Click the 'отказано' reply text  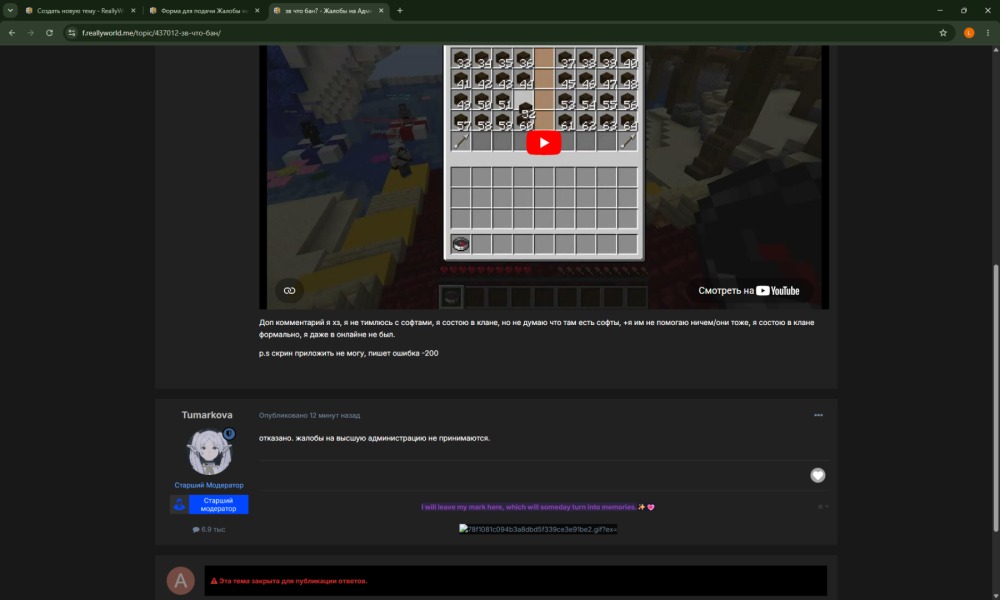click(374, 438)
